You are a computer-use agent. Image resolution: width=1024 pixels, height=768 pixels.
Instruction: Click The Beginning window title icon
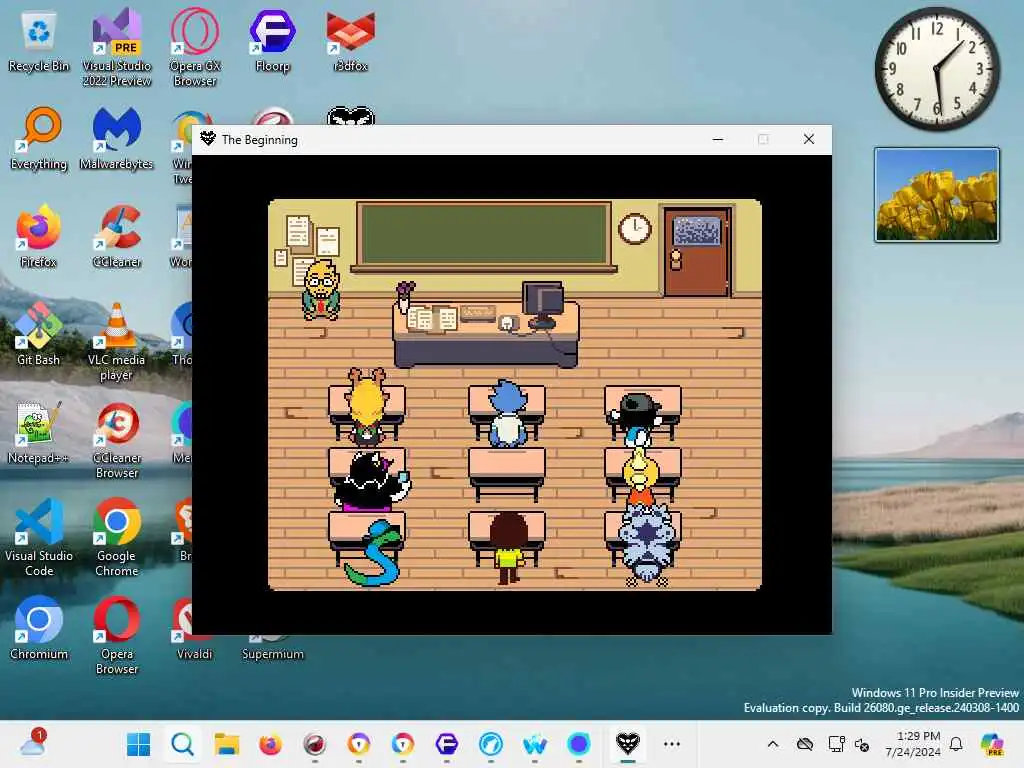(x=208, y=138)
